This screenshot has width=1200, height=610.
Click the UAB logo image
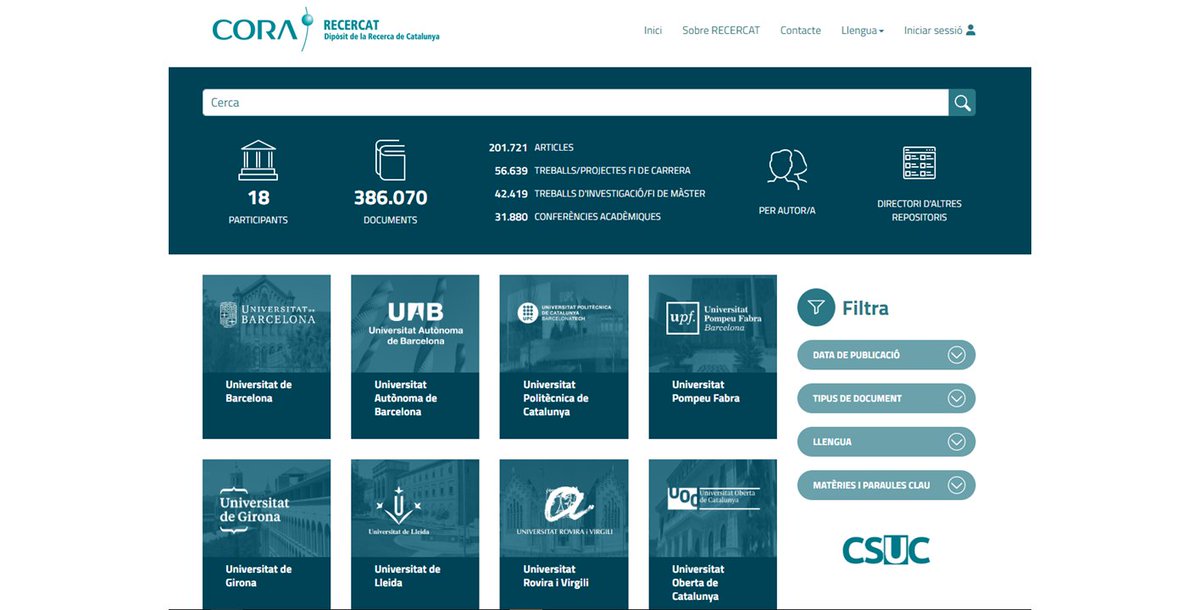point(415,323)
